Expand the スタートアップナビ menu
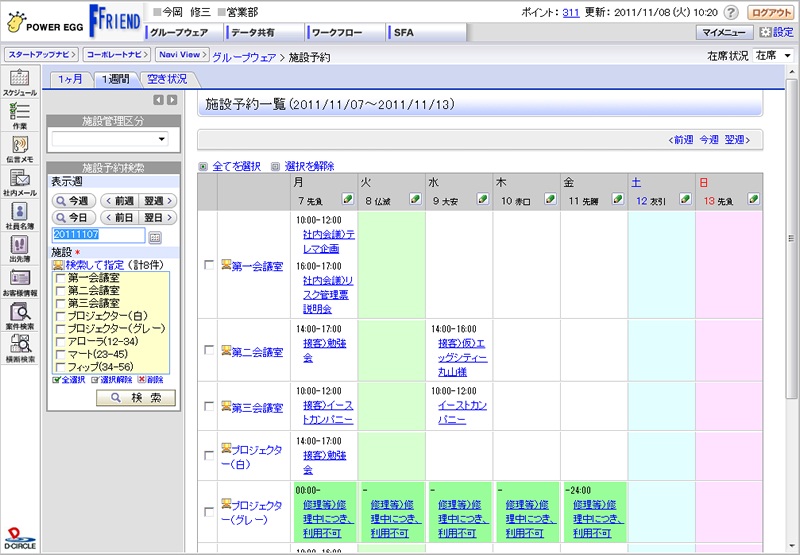 tap(41, 54)
